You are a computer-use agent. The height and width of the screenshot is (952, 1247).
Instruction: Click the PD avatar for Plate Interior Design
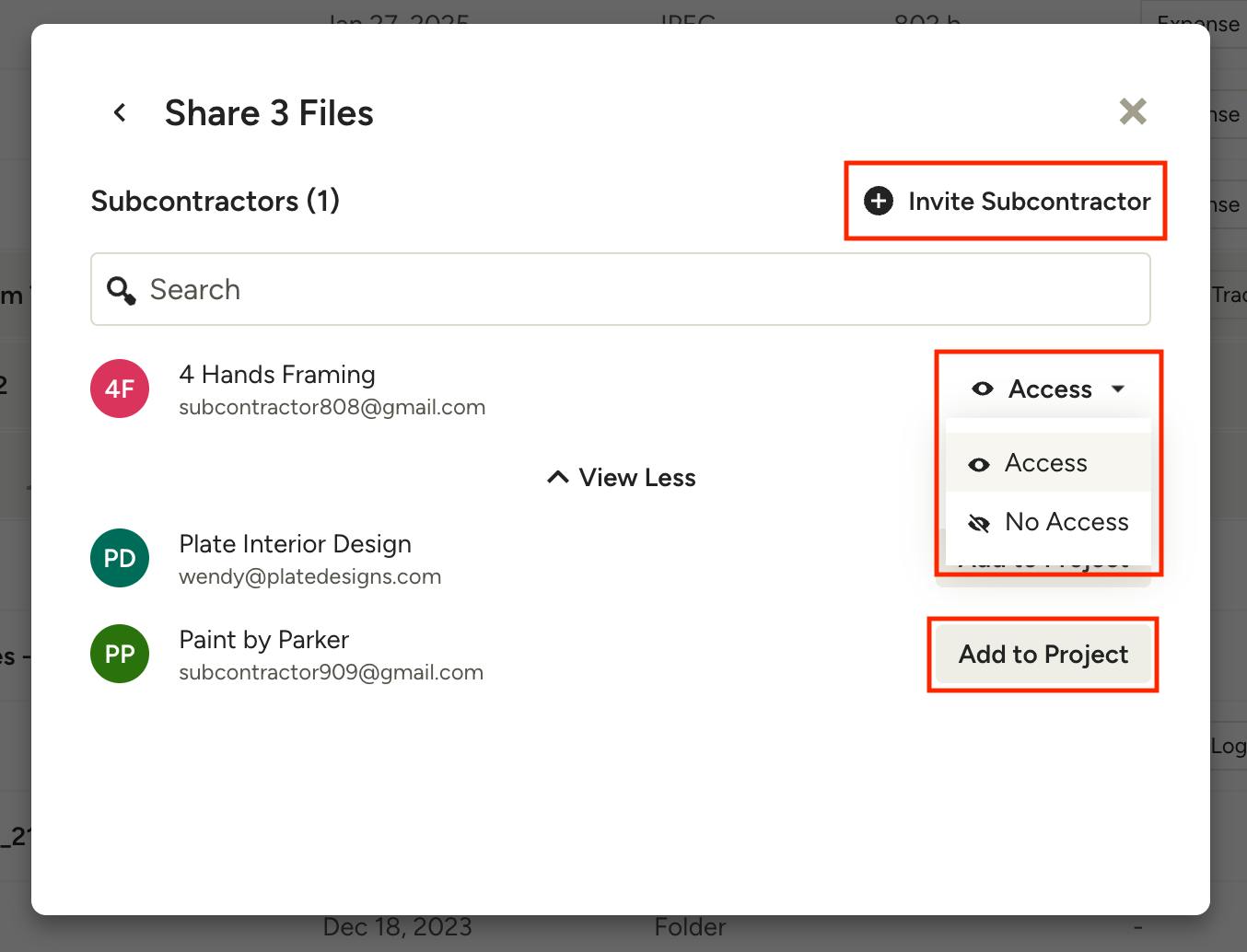[120, 558]
